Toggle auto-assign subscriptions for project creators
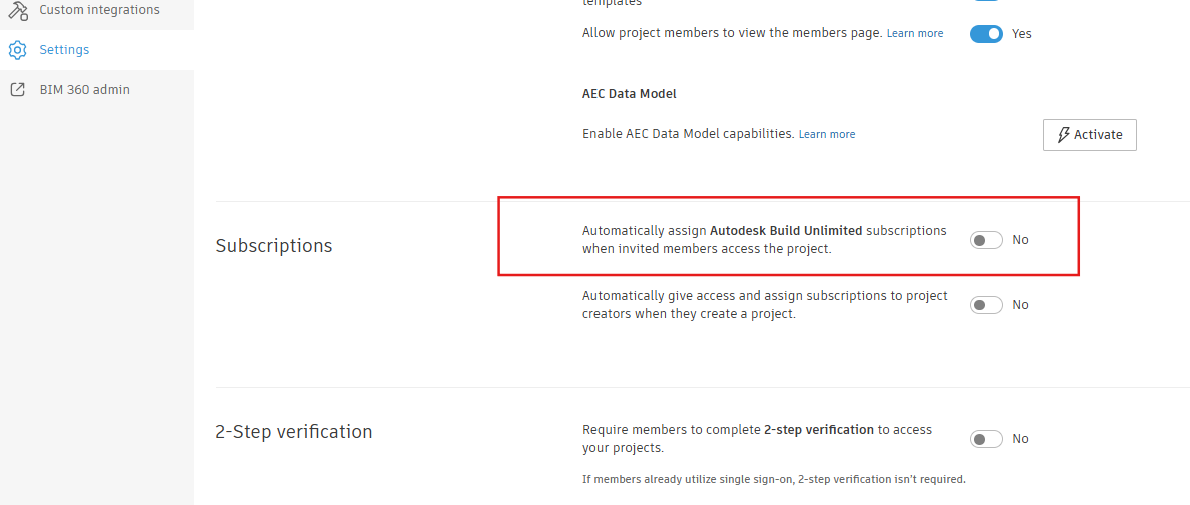 click(986, 305)
